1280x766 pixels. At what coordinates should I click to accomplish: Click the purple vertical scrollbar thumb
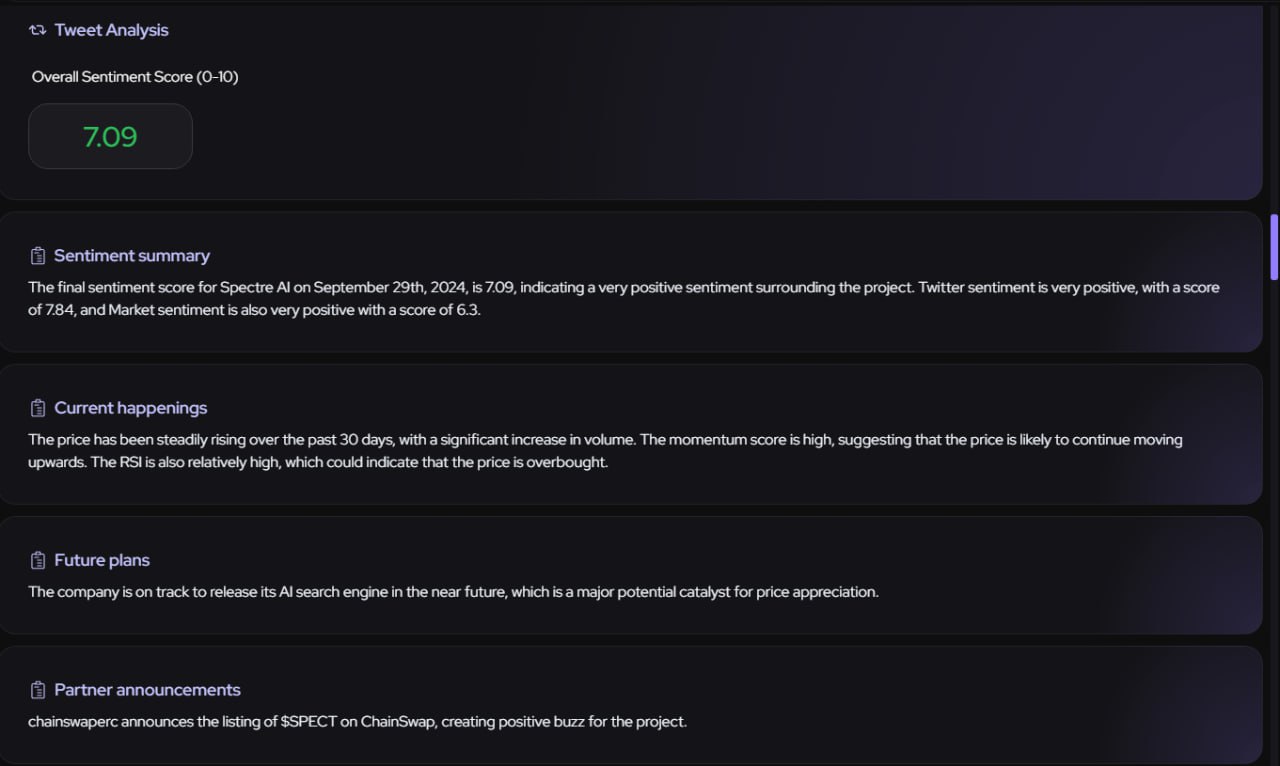click(x=1274, y=247)
